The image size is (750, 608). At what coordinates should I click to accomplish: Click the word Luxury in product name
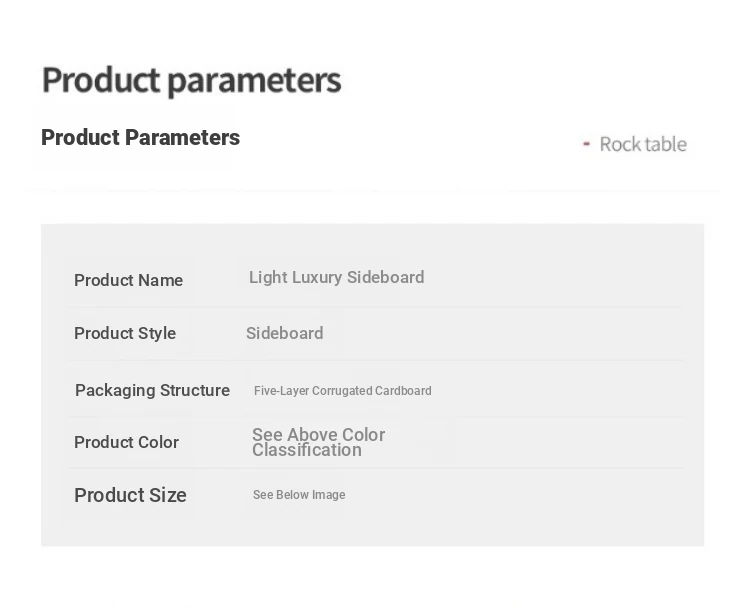[317, 277]
